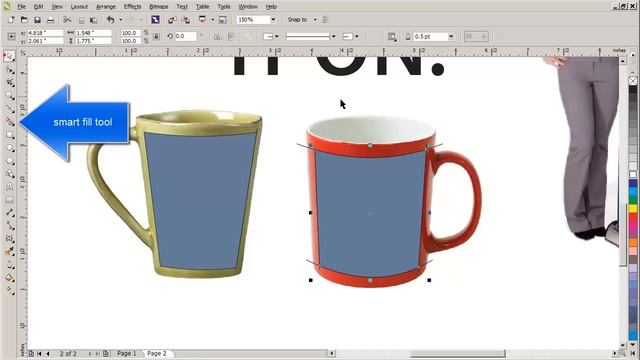Switch to Page 1 tab

127,353
